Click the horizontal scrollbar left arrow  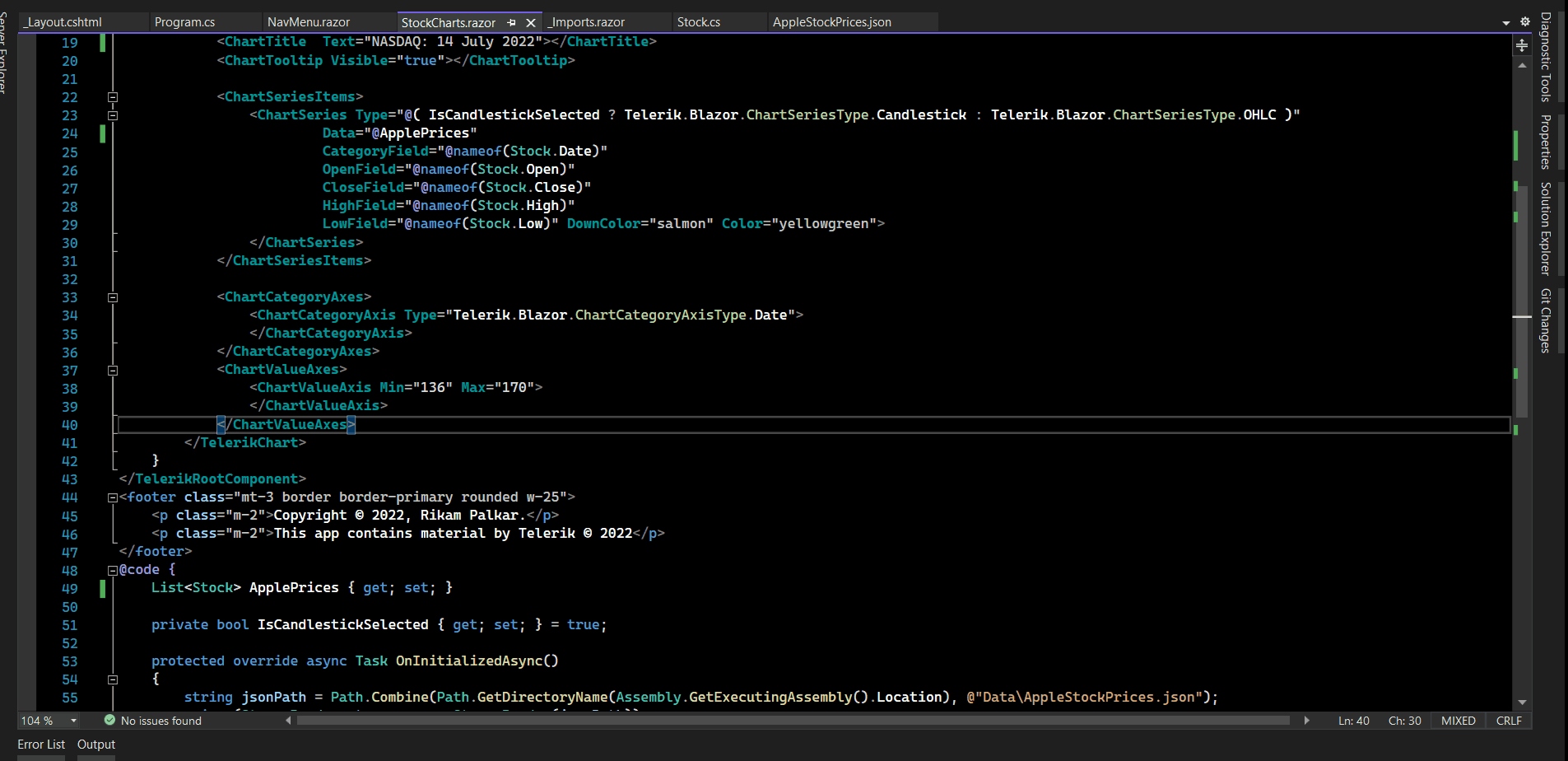(288, 721)
